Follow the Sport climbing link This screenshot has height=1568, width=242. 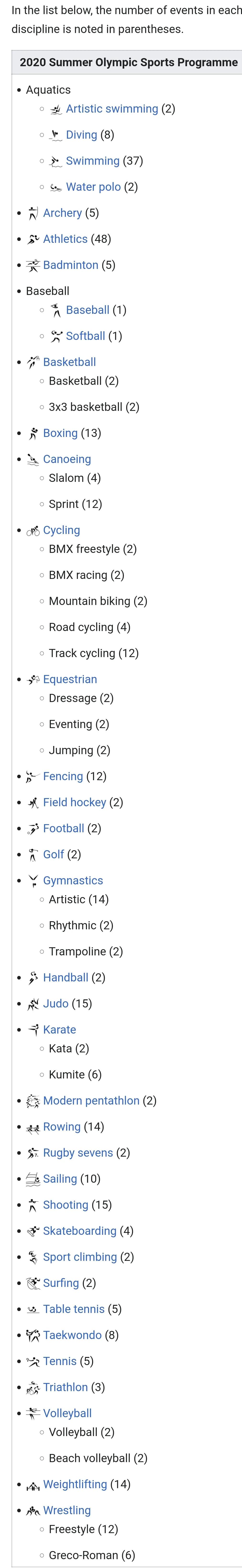[80, 1258]
